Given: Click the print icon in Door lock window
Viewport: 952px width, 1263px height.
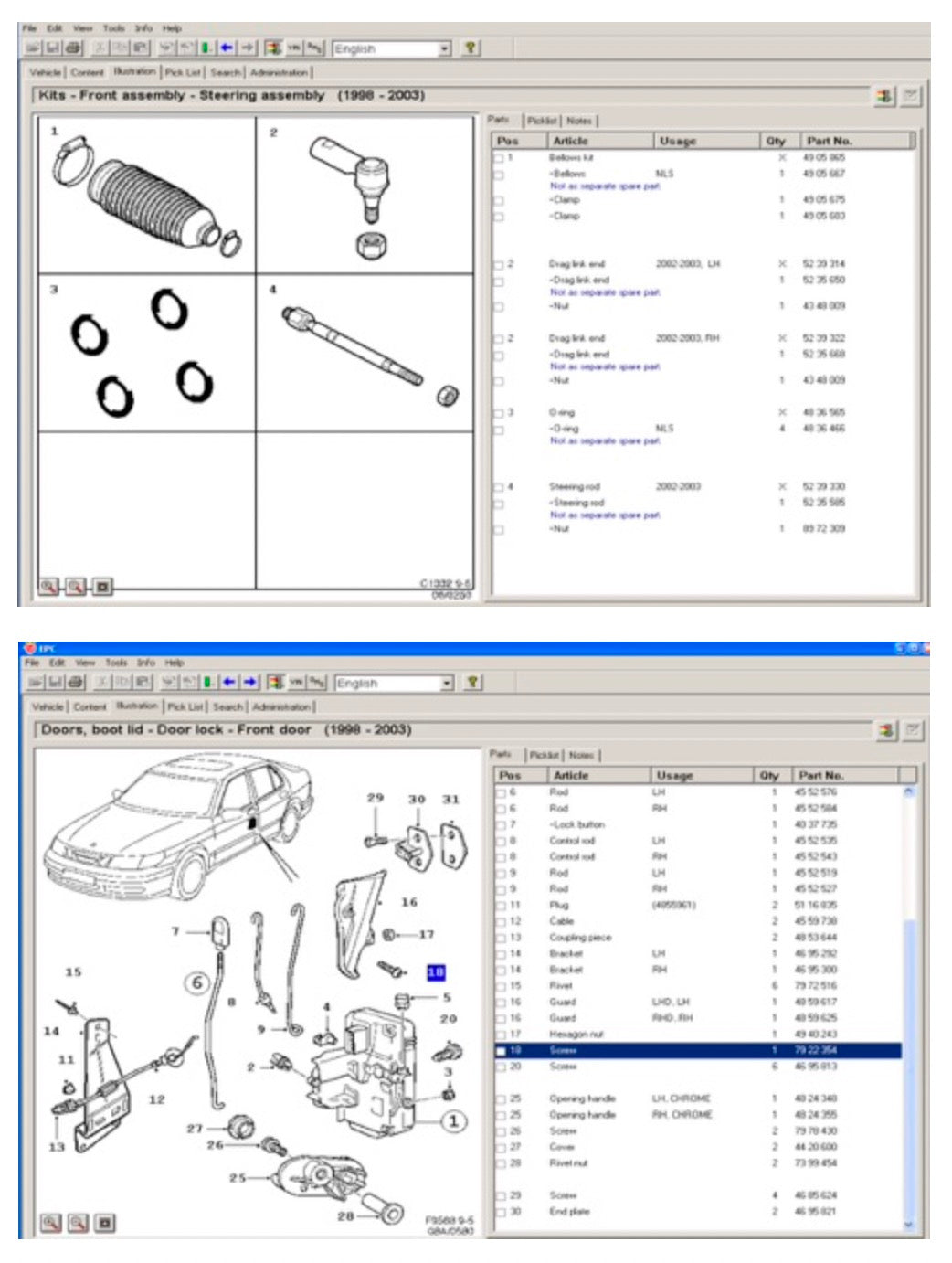Looking at the screenshot, I should (76, 682).
